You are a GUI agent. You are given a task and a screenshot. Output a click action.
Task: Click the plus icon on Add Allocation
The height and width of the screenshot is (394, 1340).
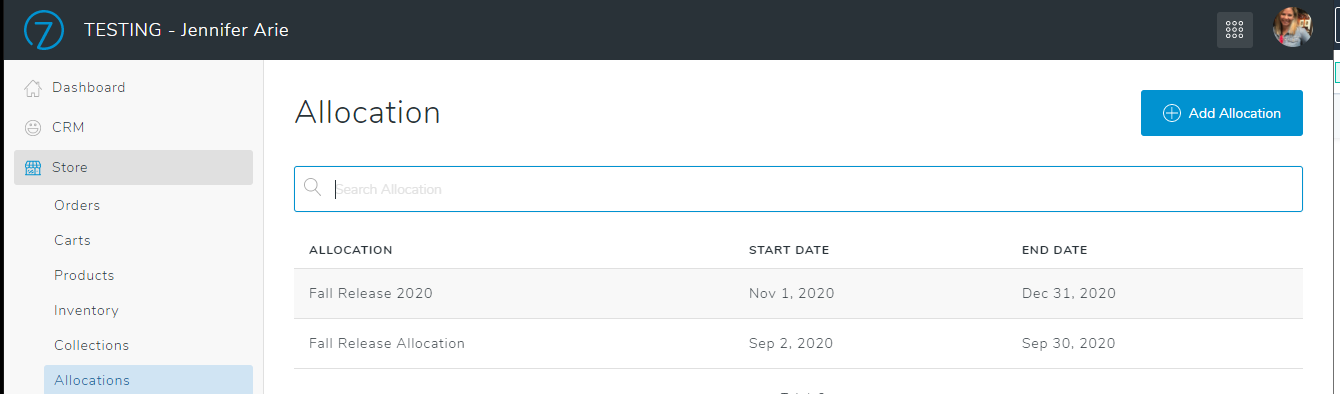pyautogui.click(x=1171, y=113)
